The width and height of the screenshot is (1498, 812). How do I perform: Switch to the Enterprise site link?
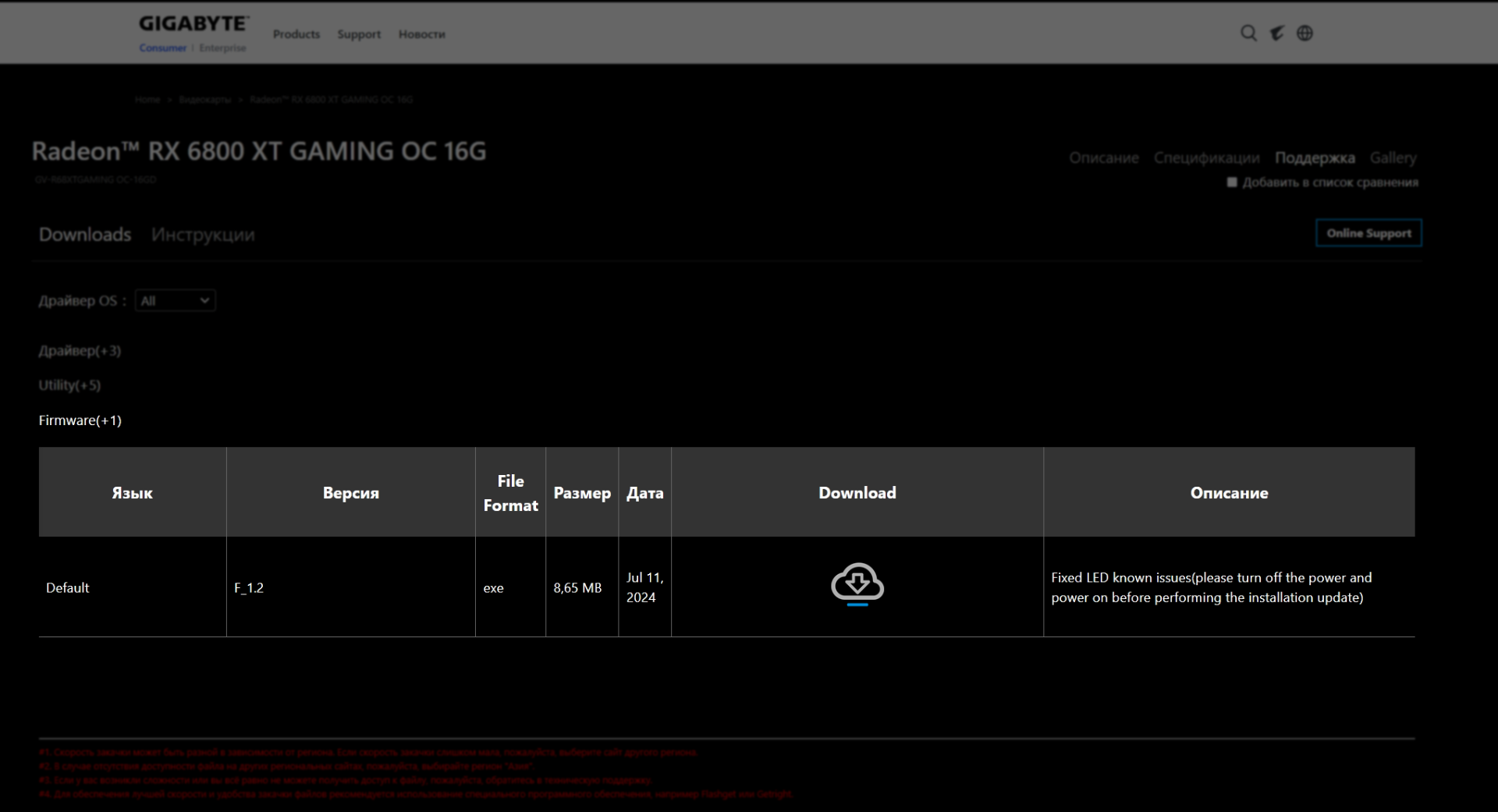(x=222, y=48)
